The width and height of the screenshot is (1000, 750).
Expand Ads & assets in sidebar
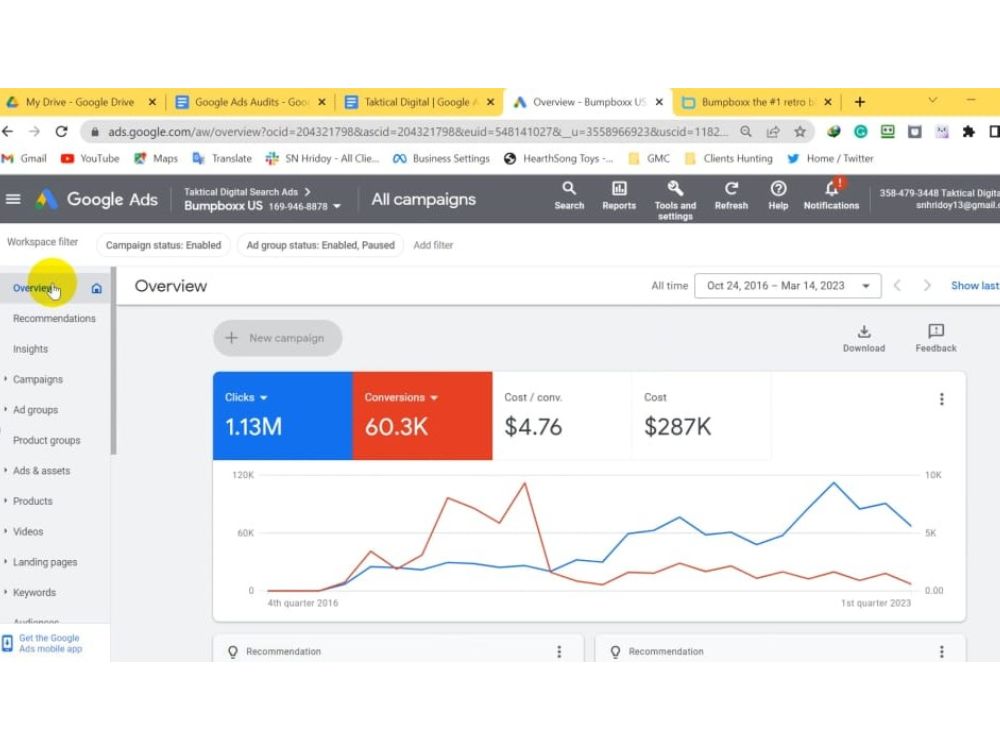tap(6, 470)
